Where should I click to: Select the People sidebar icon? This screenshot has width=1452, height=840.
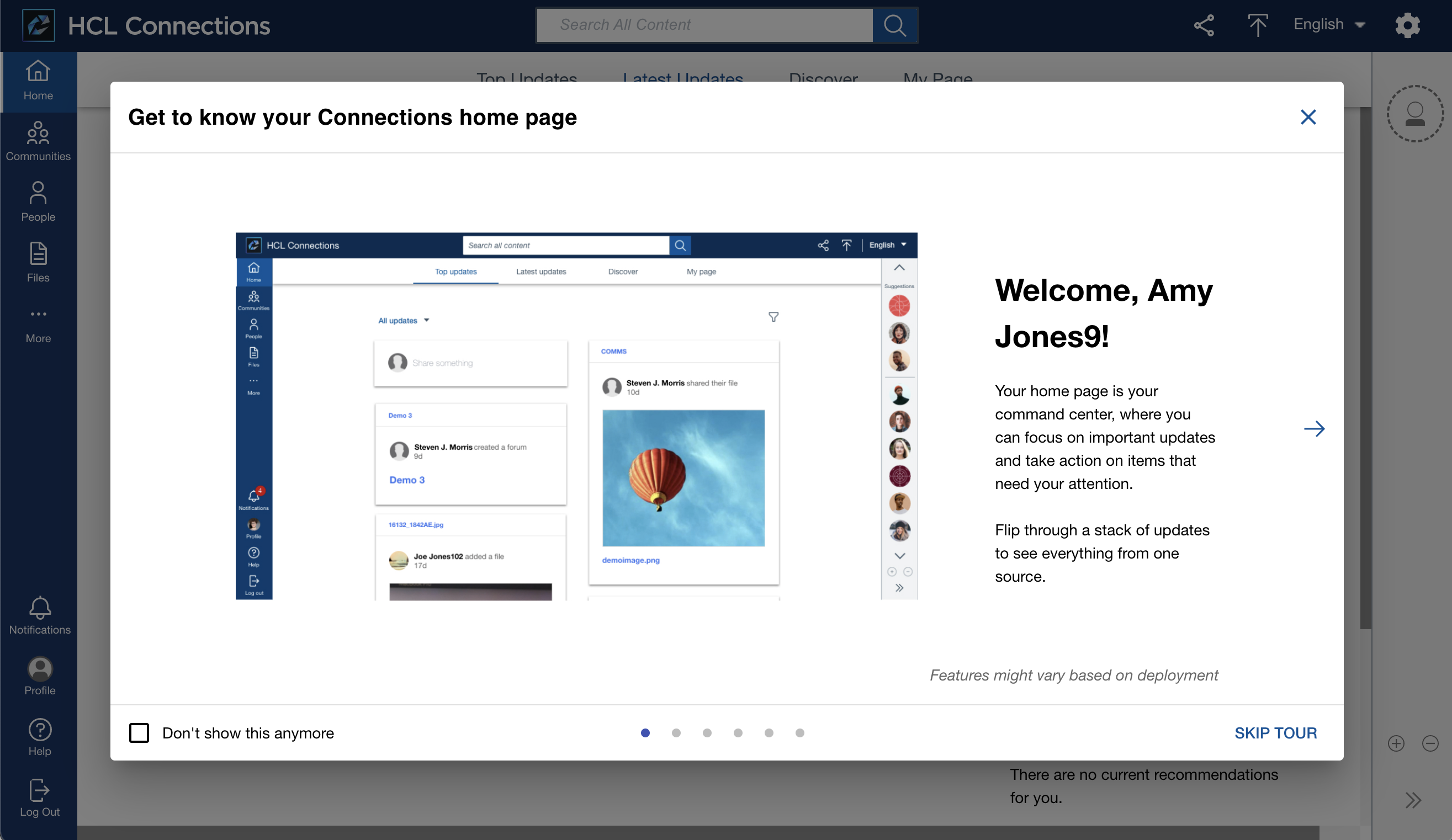coord(38,200)
